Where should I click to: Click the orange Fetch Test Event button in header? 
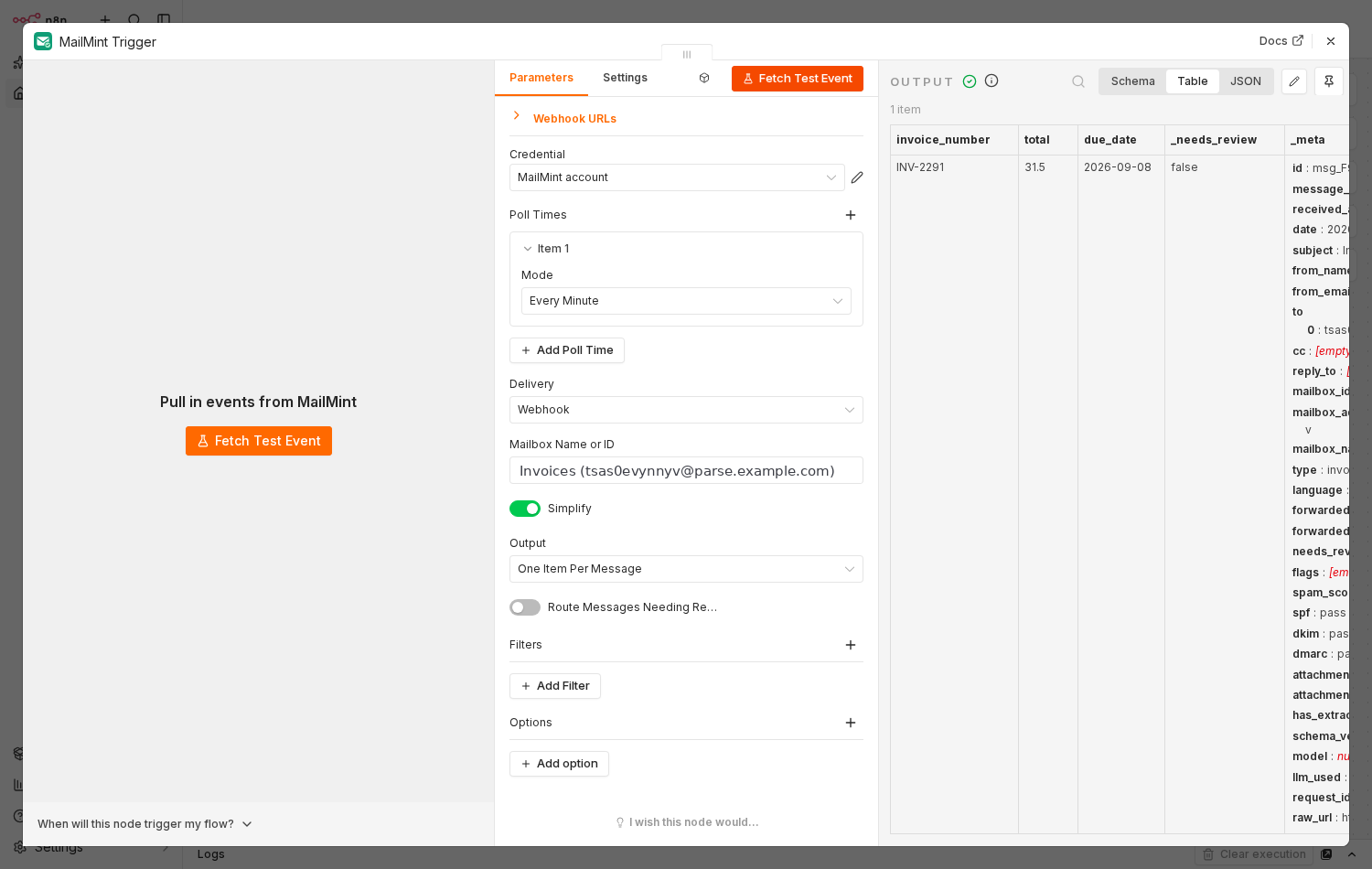(798, 79)
